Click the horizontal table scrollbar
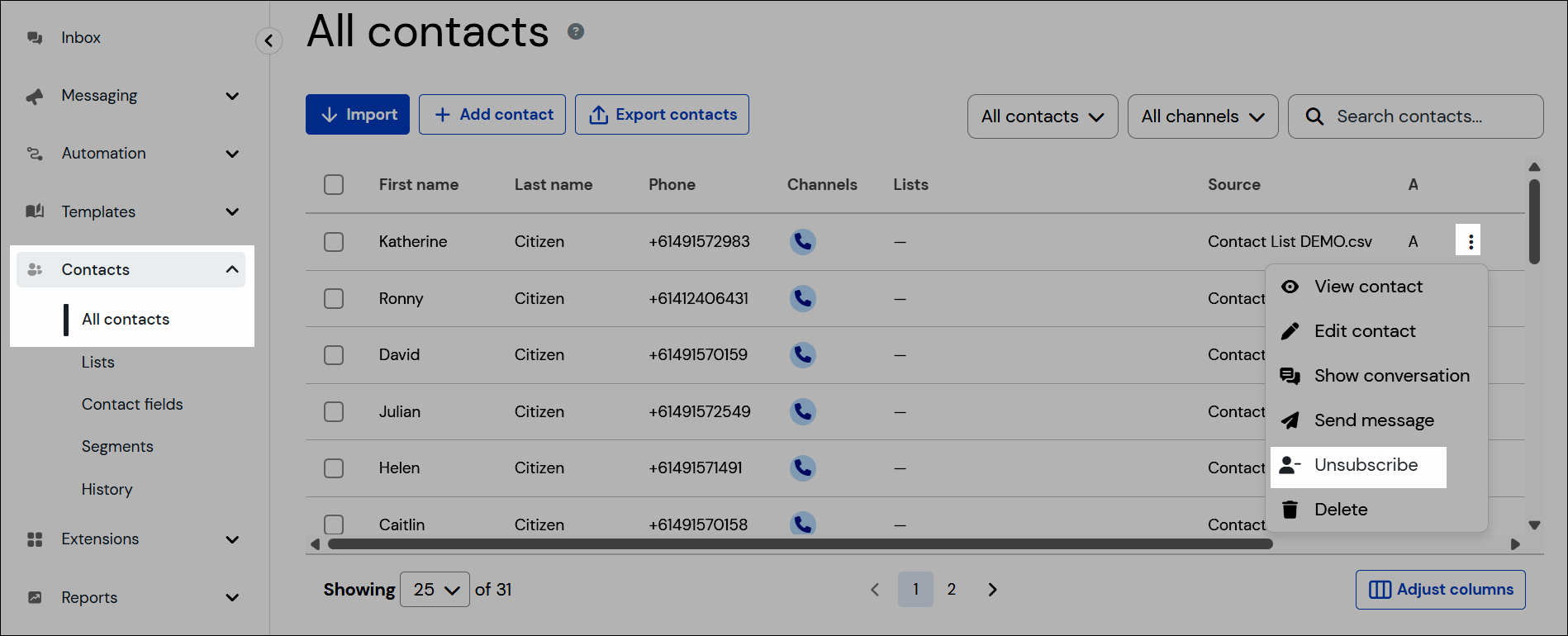This screenshot has height=636, width=1568. click(x=800, y=544)
